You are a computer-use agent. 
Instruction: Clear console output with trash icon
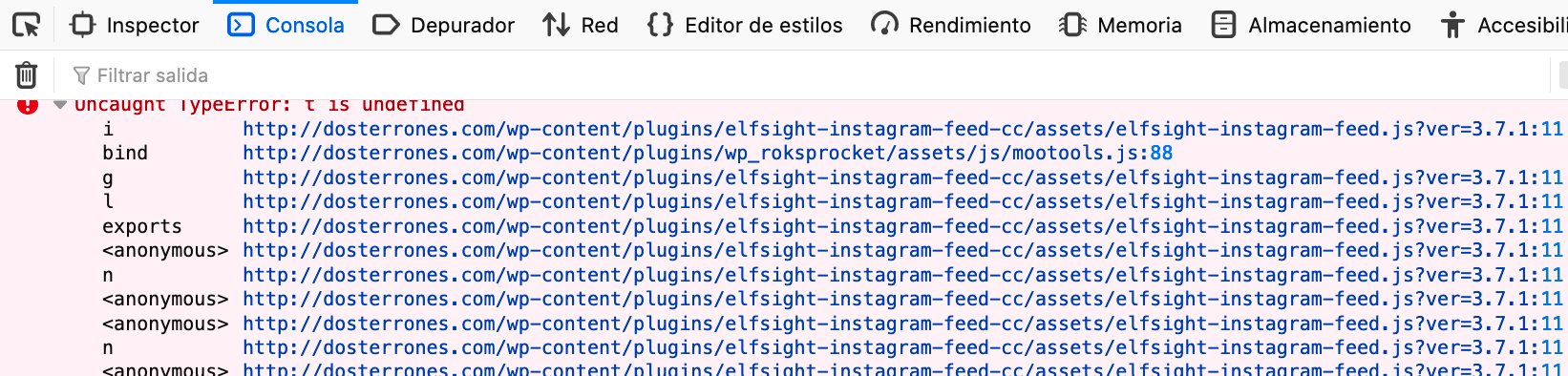pos(27,74)
